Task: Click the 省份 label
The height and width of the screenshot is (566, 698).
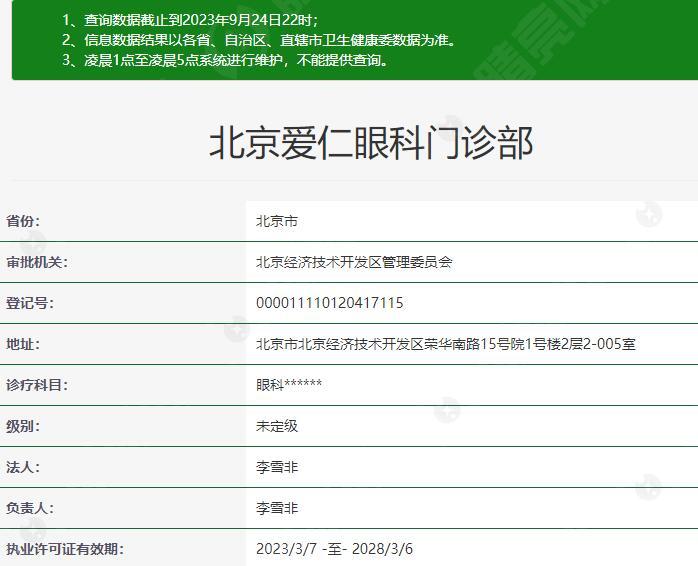Action: coord(23,221)
